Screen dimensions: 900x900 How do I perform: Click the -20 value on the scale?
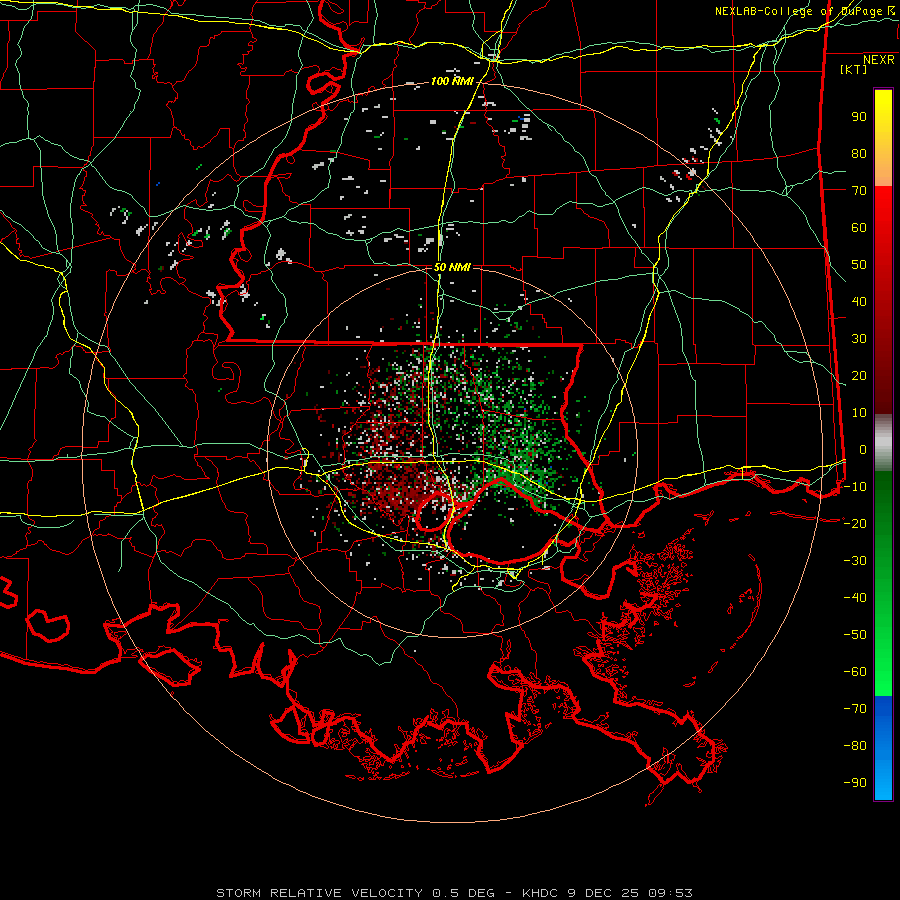855,524
